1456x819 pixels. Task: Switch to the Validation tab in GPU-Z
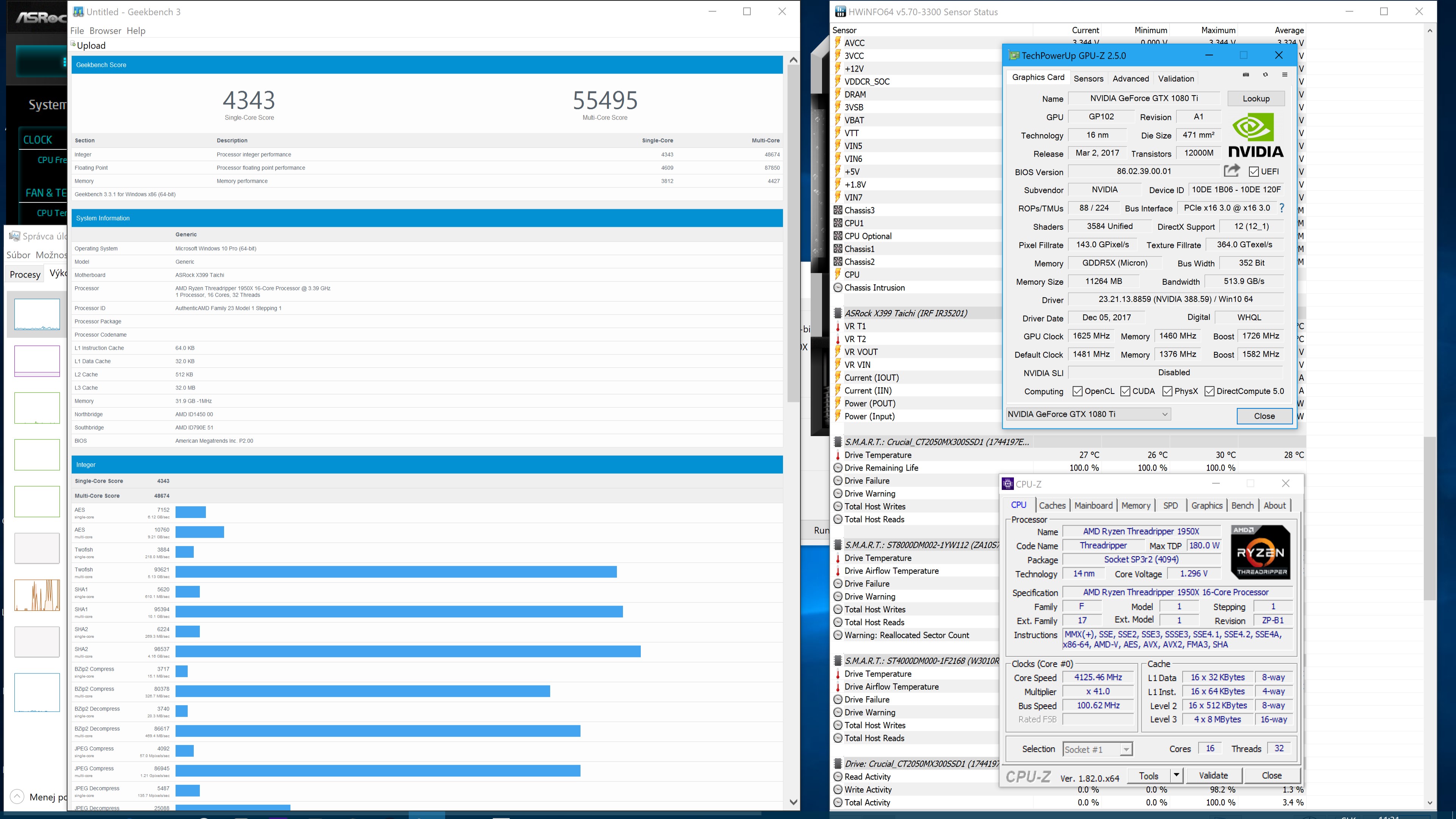pos(1176,78)
